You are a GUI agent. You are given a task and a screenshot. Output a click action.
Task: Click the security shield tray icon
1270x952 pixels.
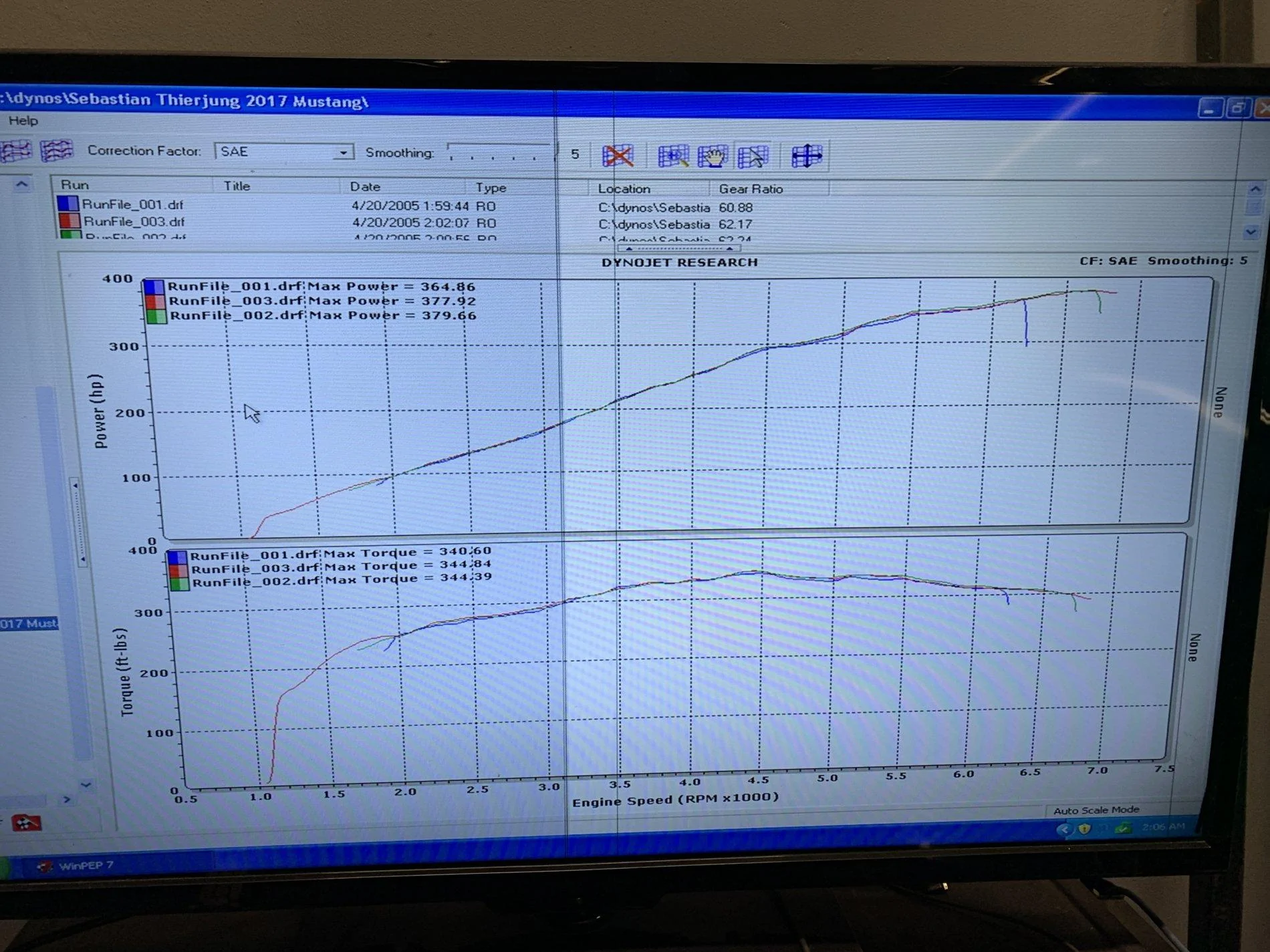[1084, 828]
